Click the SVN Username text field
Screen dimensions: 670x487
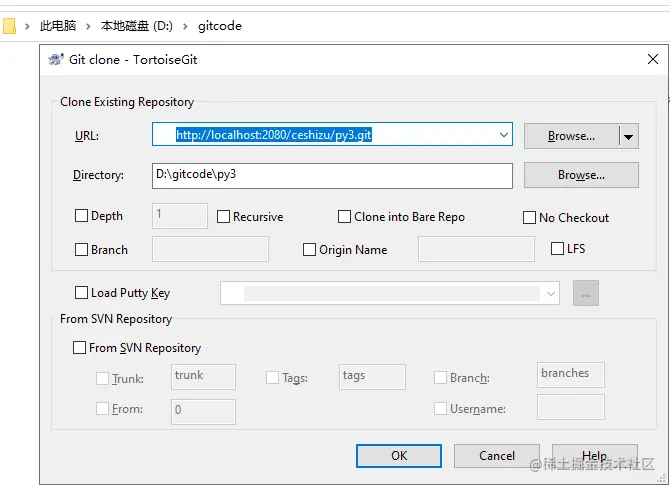[570, 407]
